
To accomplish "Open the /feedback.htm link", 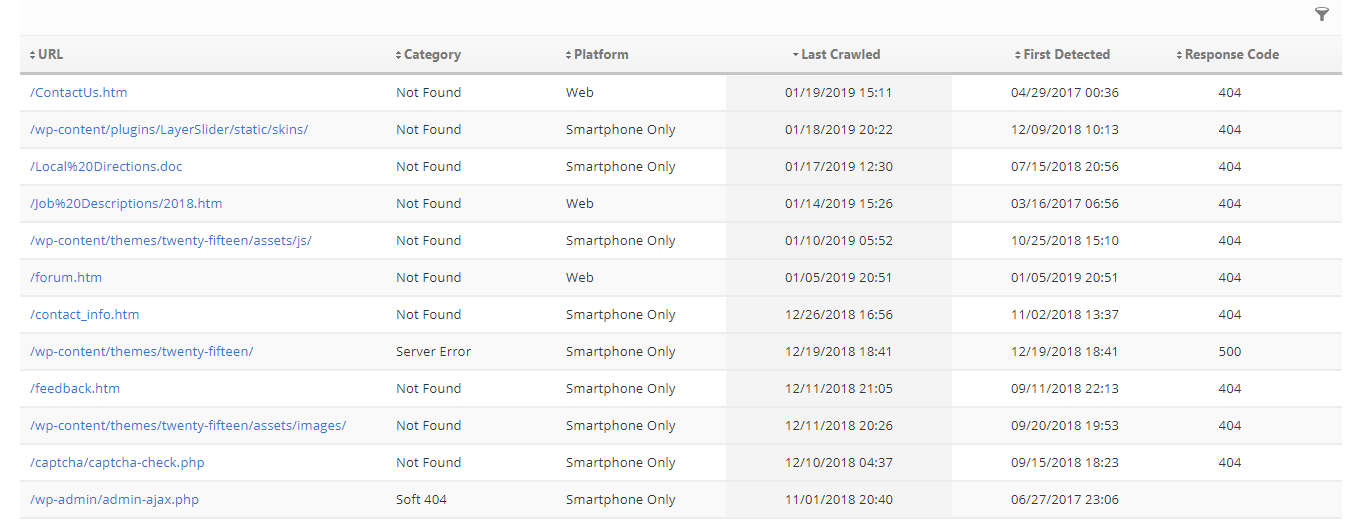I will (x=75, y=389).
